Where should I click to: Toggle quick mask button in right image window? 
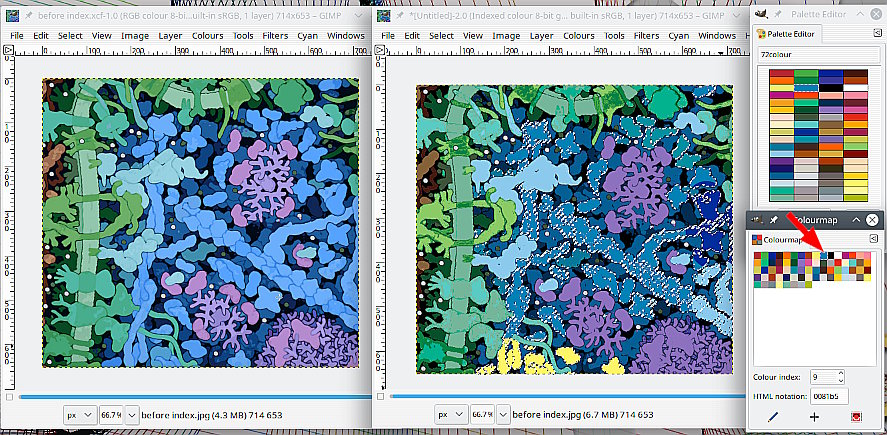point(381,397)
